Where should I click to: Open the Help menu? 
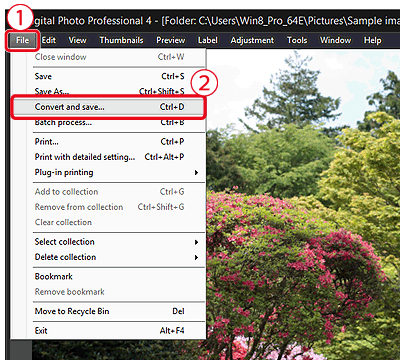pos(372,40)
